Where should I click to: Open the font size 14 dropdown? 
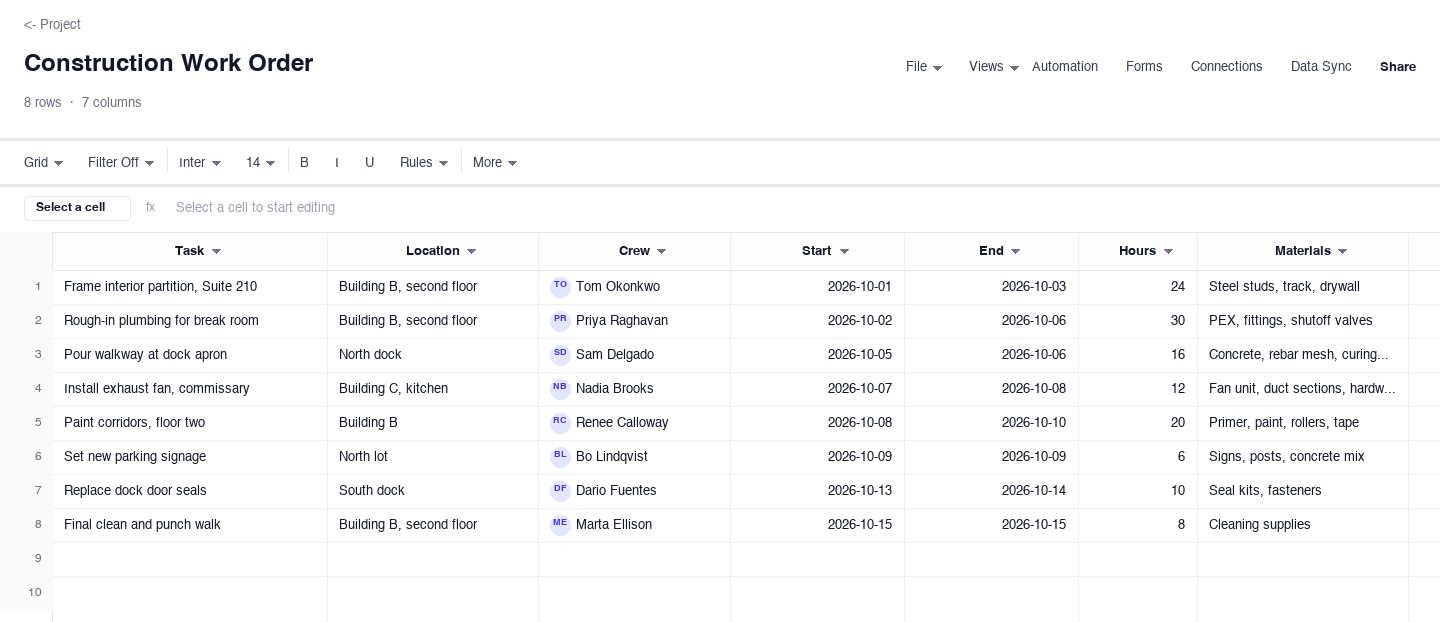pos(260,162)
